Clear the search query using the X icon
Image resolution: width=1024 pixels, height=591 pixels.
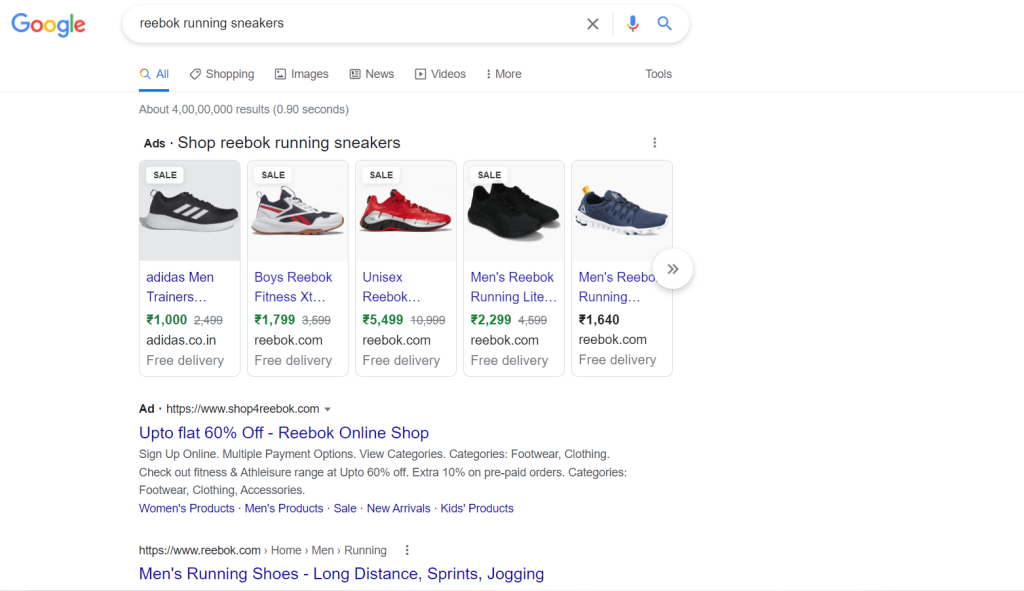(592, 23)
